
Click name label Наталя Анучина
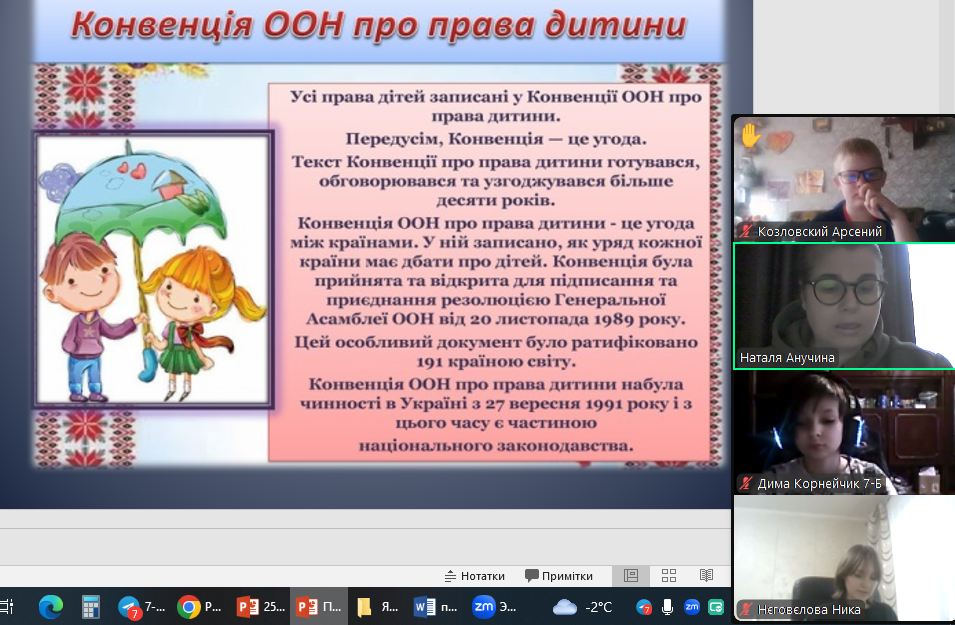click(x=787, y=358)
